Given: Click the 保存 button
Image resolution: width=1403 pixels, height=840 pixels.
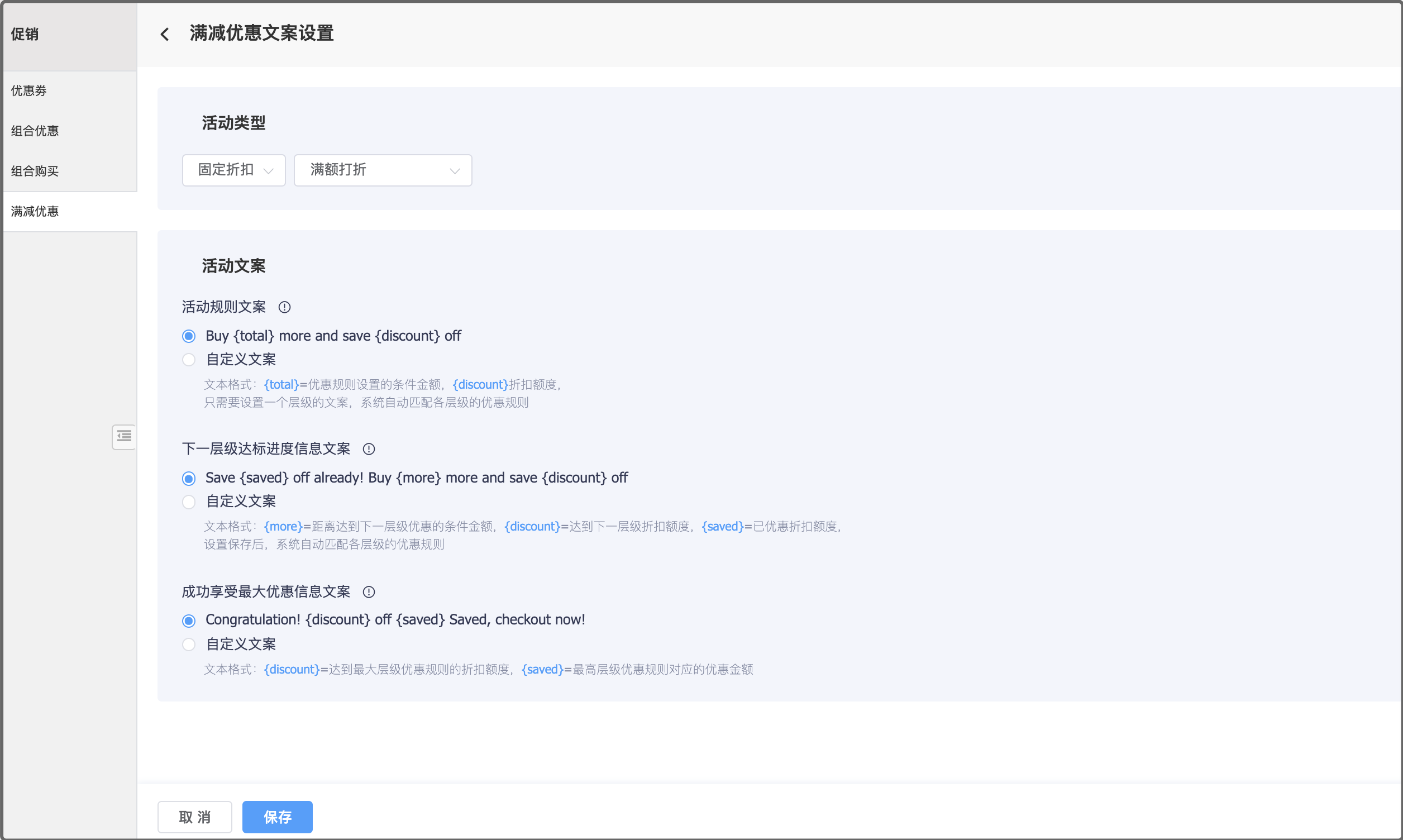Looking at the screenshot, I should click(277, 817).
